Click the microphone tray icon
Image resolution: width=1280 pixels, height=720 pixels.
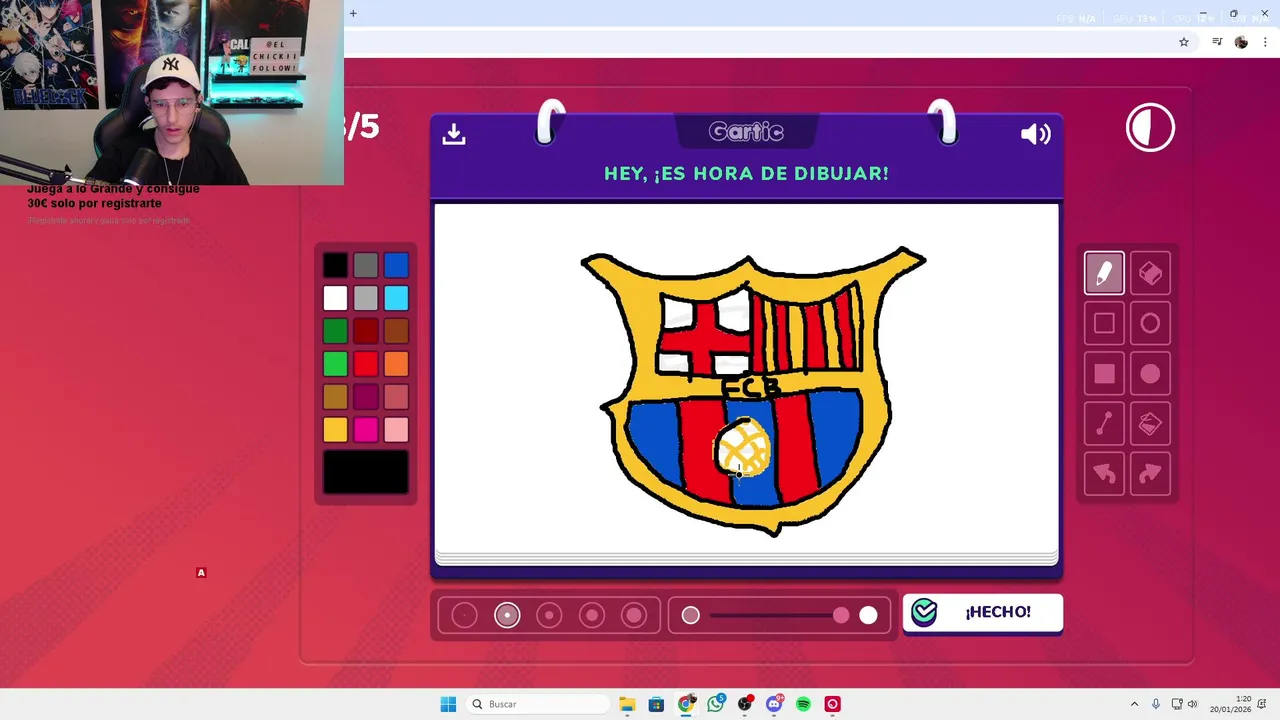tap(1156, 704)
